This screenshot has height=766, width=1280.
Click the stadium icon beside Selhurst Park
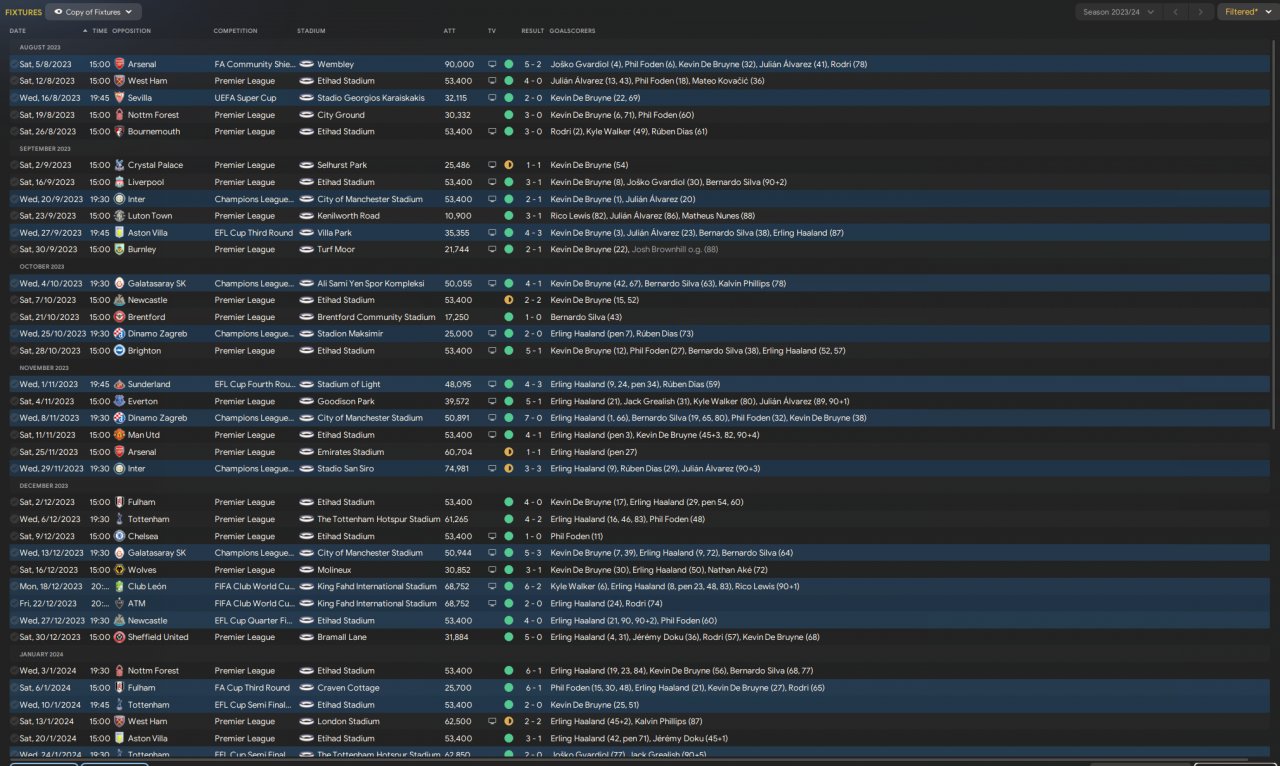306,165
